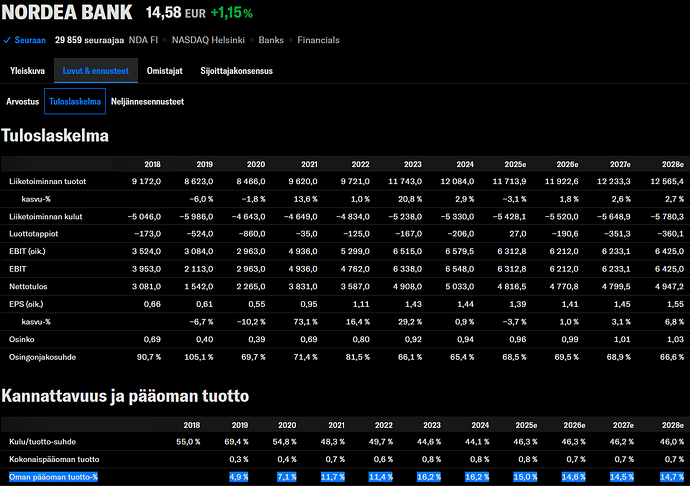This screenshot has width=690, height=486.
Task: Click the highlighted 16,2 % ROE for 2023
Action: (429, 477)
